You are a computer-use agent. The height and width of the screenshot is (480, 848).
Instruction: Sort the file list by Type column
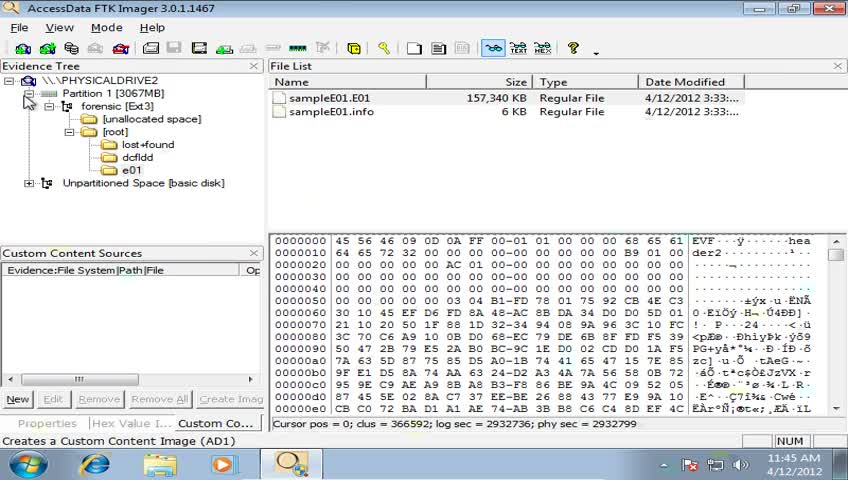click(586, 82)
